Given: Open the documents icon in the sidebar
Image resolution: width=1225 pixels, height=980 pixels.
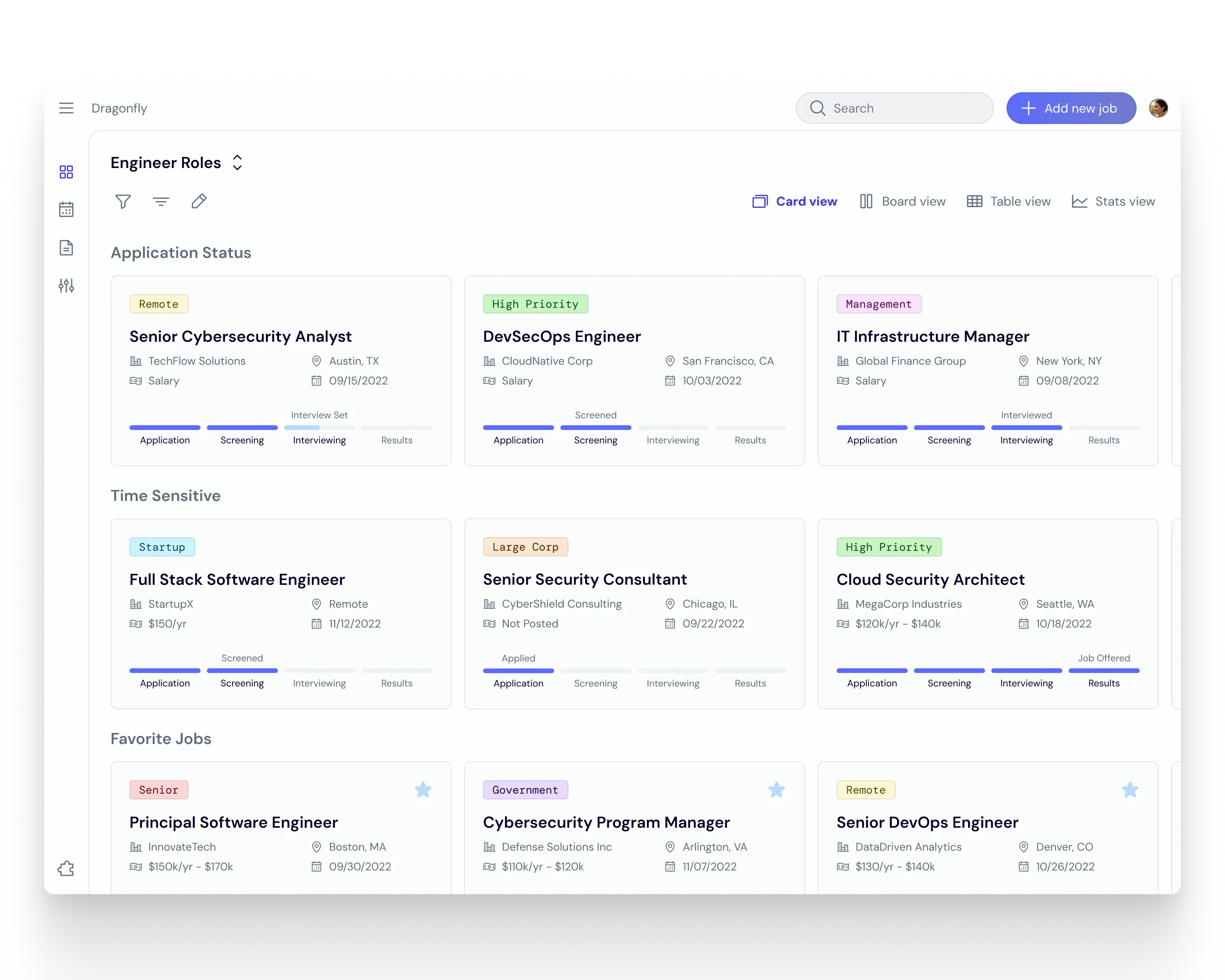Looking at the screenshot, I should [66, 248].
